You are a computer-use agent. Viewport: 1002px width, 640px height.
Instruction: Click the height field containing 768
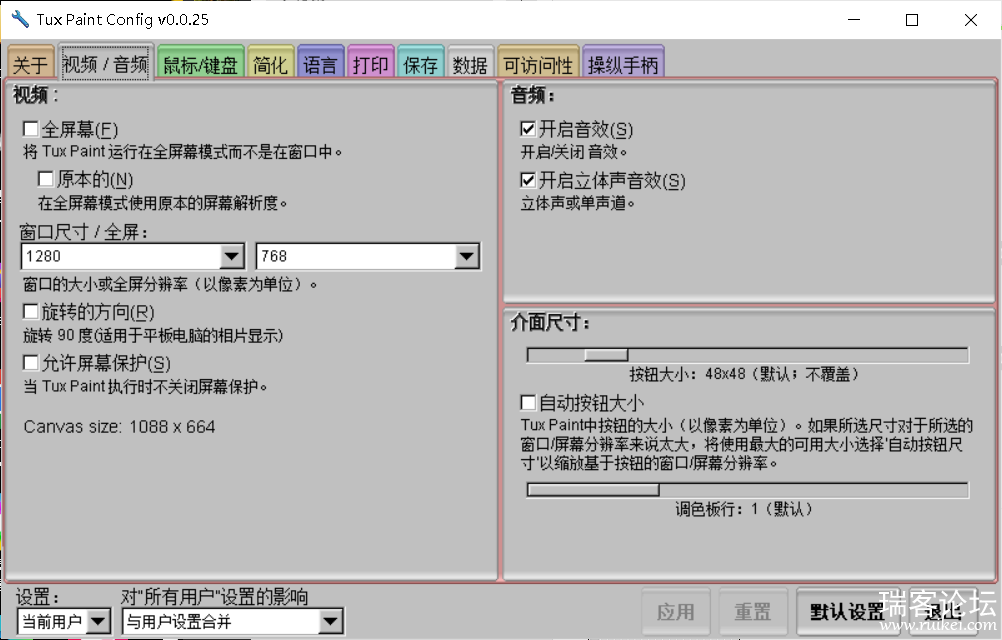click(x=356, y=256)
